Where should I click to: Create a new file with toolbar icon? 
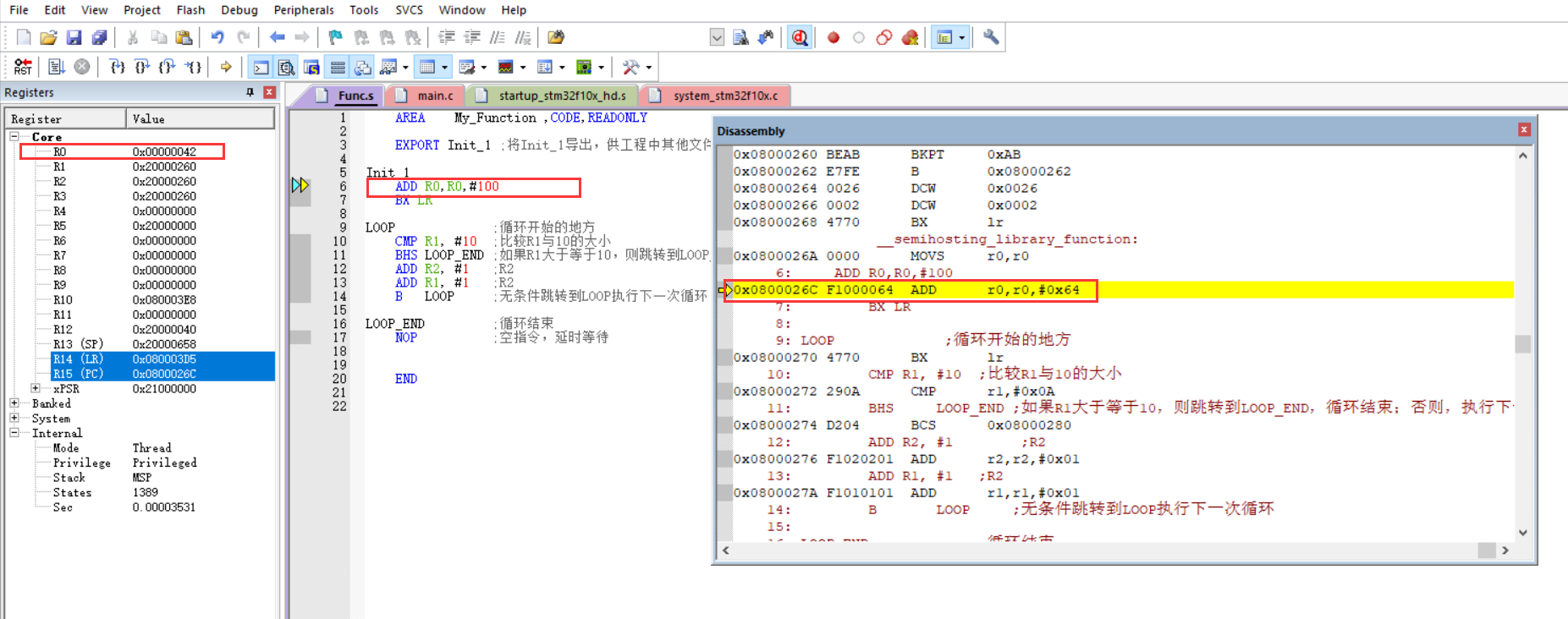click(24, 37)
